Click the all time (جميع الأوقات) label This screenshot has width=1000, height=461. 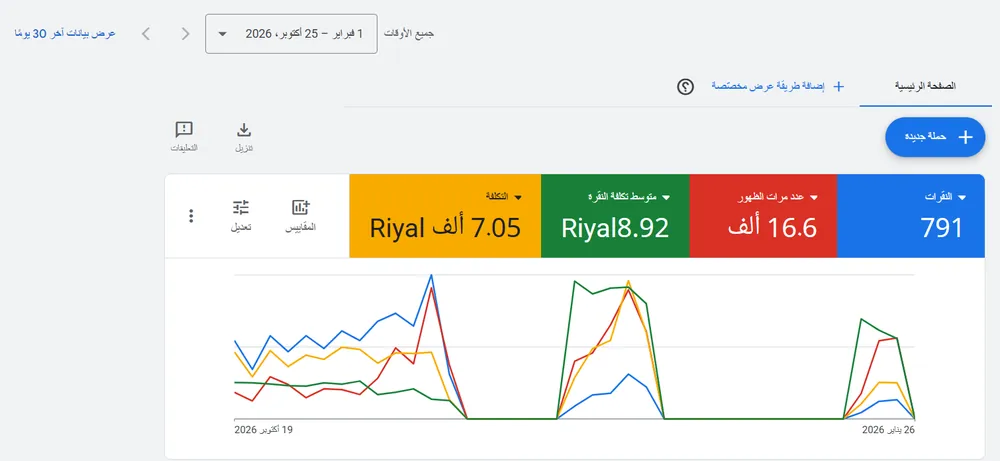tap(409, 33)
